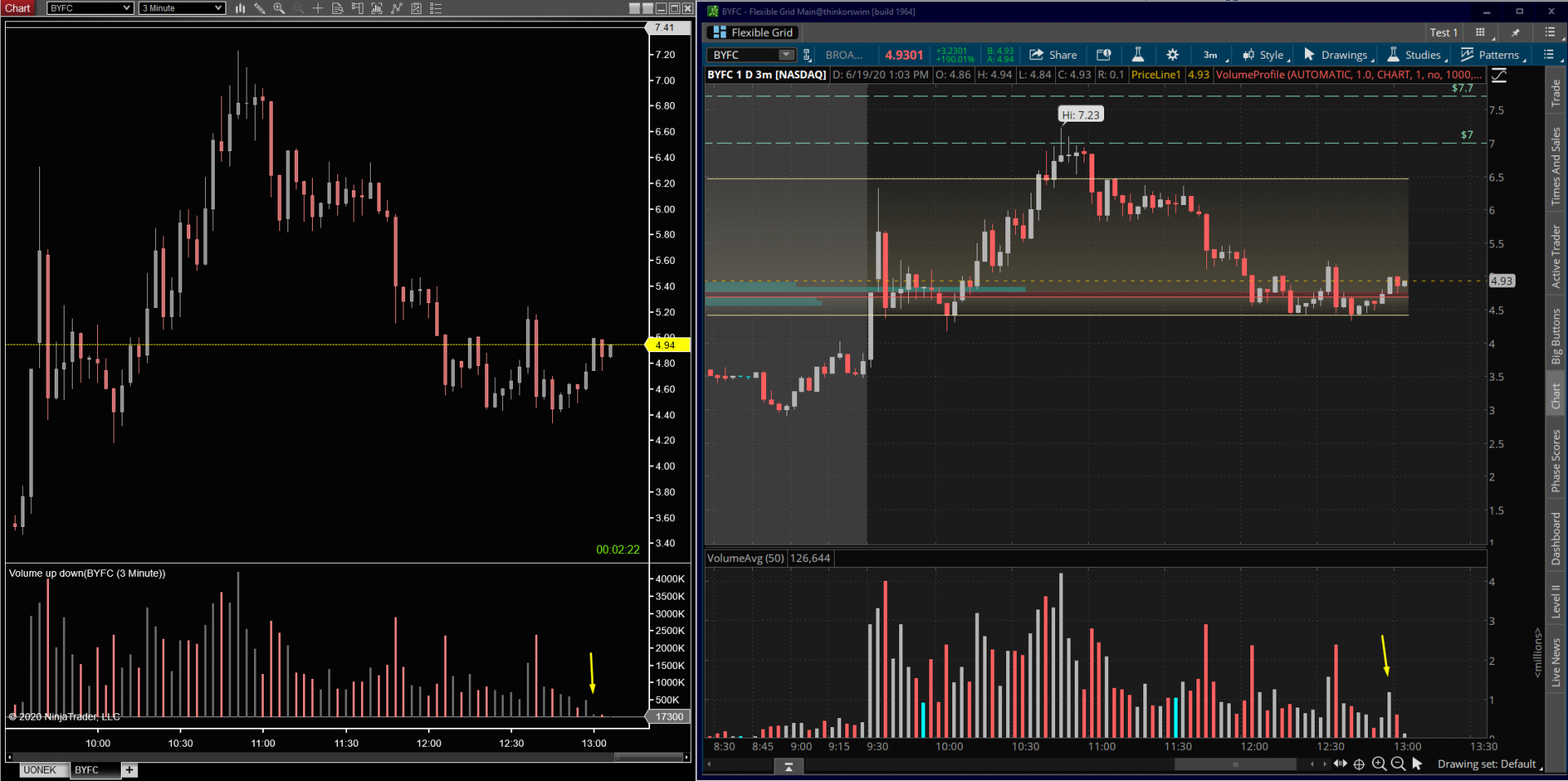
Task: Open the Live News sidebar tab
Action: [x=1555, y=662]
